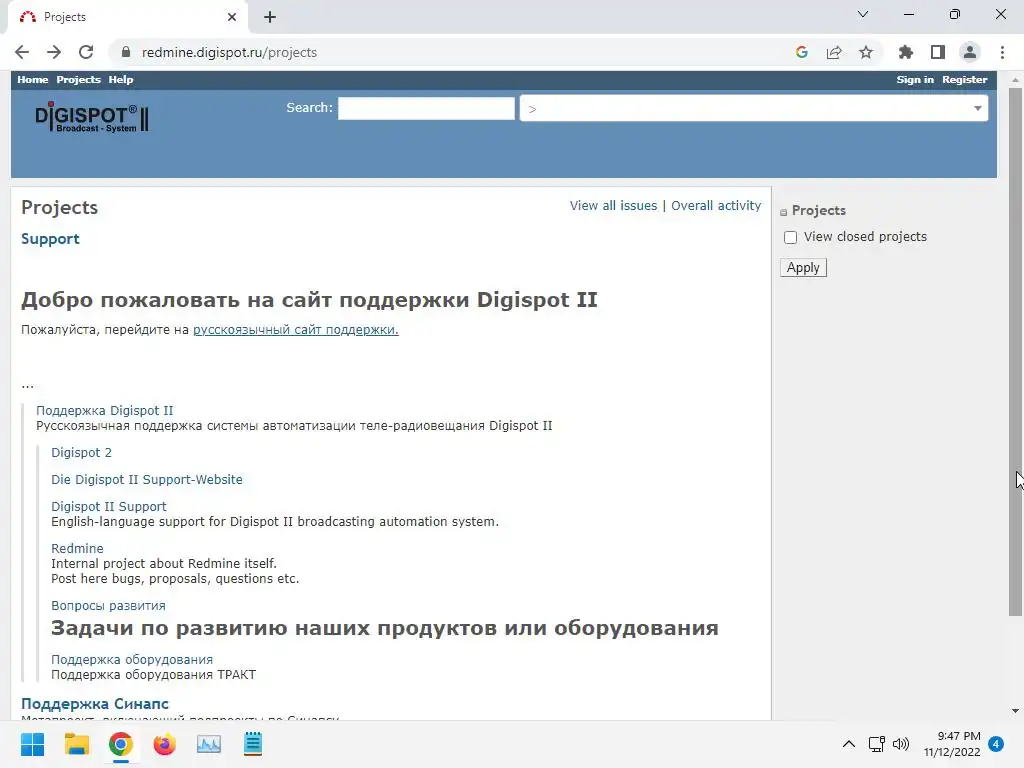Open the Chrome profile avatar
The image size is (1024, 768).
(x=970, y=52)
